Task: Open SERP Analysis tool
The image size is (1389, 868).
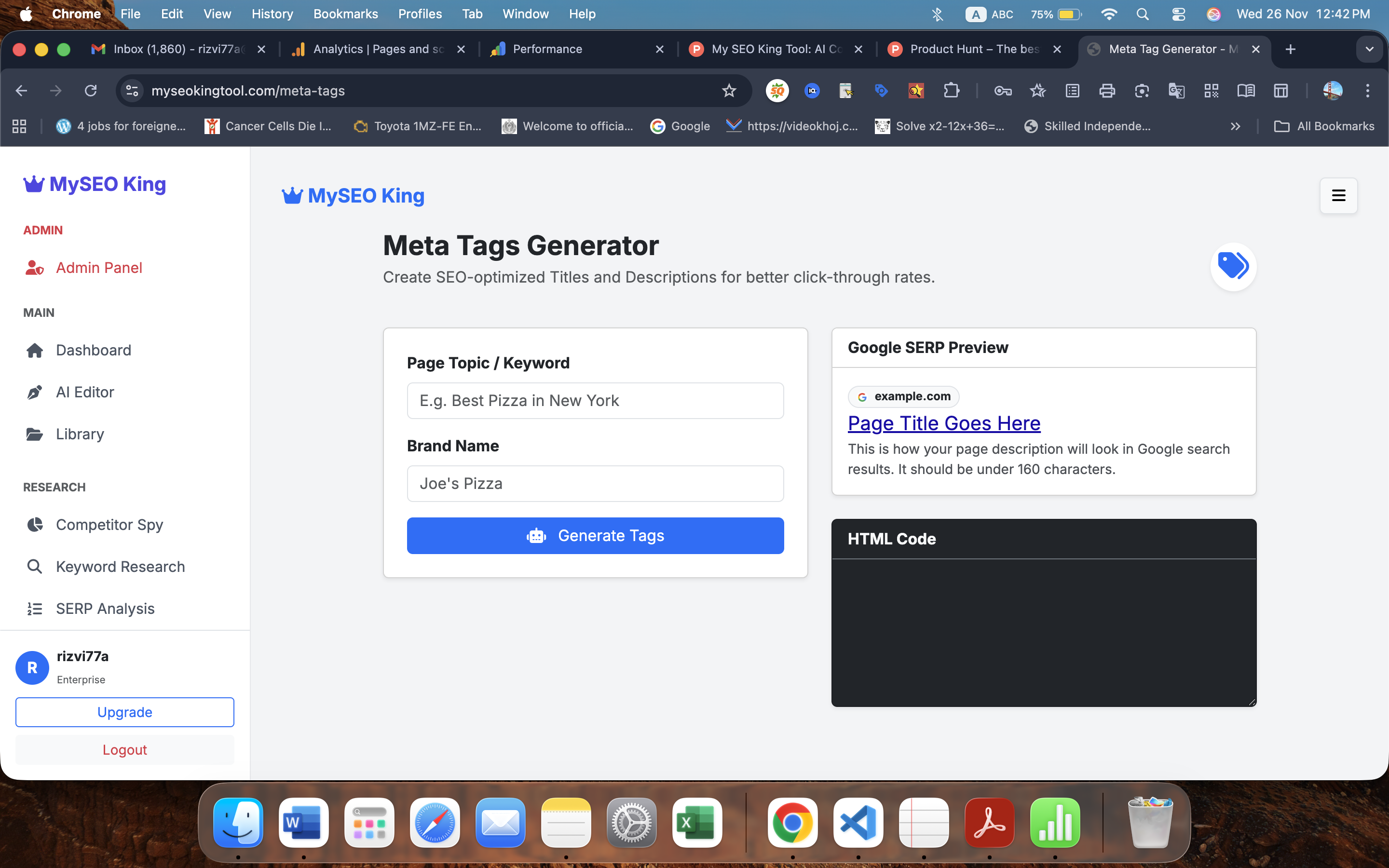Action: tap(105, 609)
